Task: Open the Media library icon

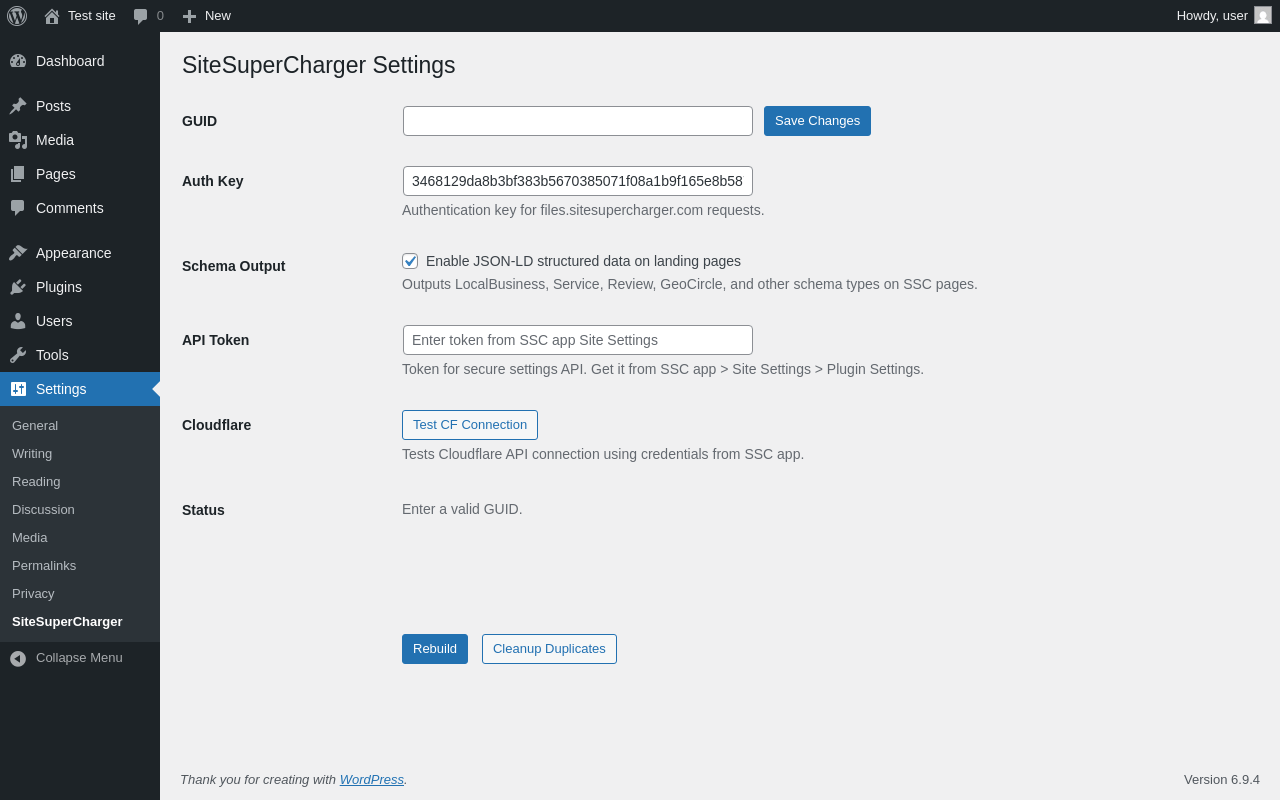Action: (18, 140)
